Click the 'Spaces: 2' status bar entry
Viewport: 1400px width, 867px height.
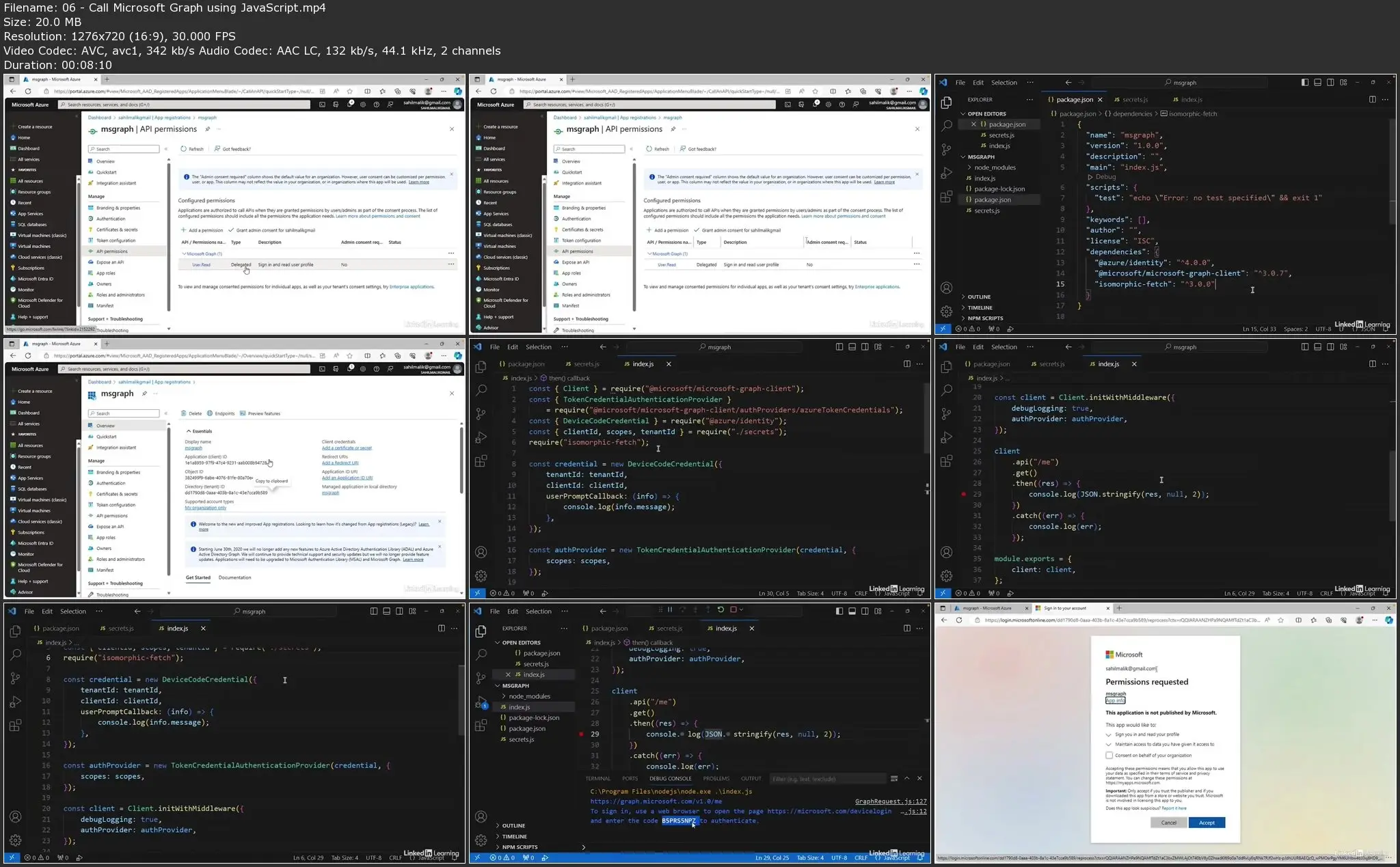(x=1295, y=329)
